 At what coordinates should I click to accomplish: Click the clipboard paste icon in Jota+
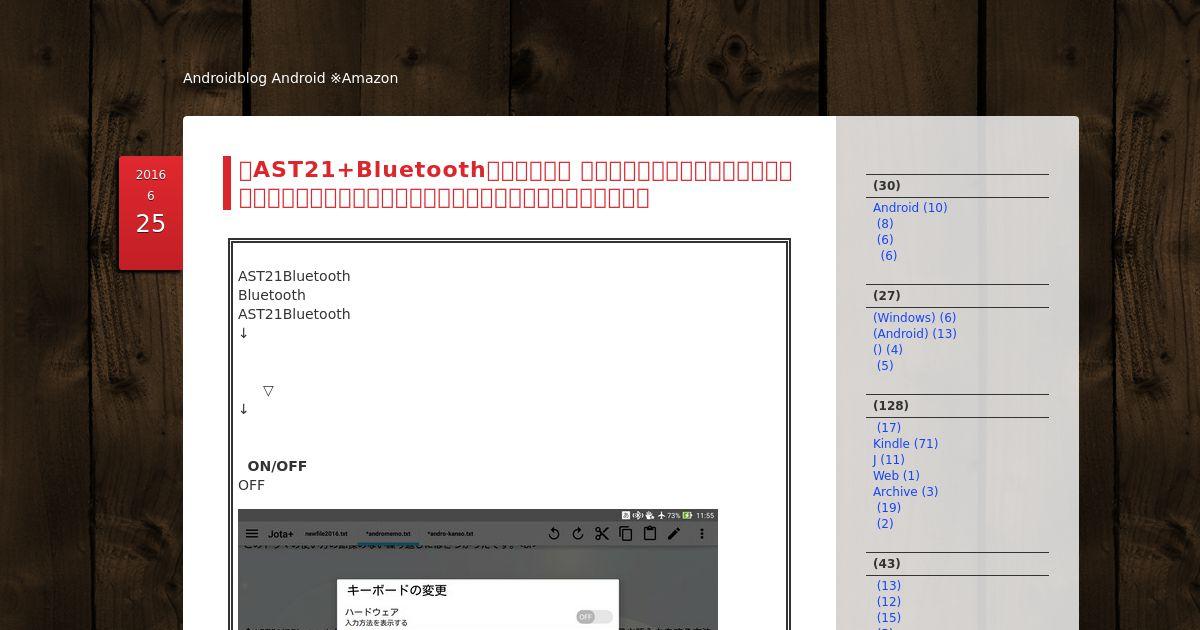tap(649, 534)
